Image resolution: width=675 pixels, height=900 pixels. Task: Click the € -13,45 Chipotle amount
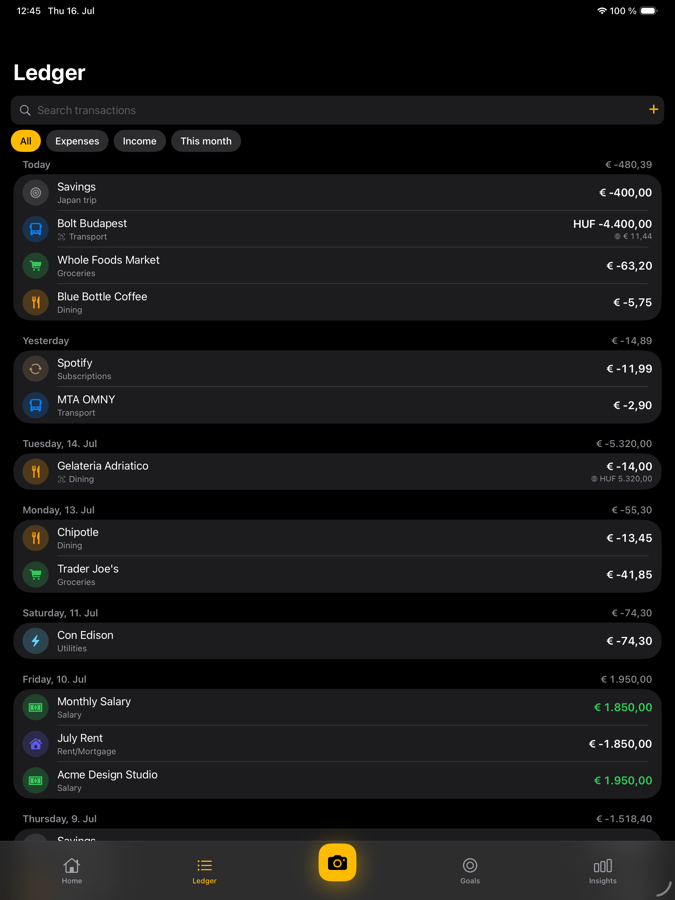(x=629, y=538)
